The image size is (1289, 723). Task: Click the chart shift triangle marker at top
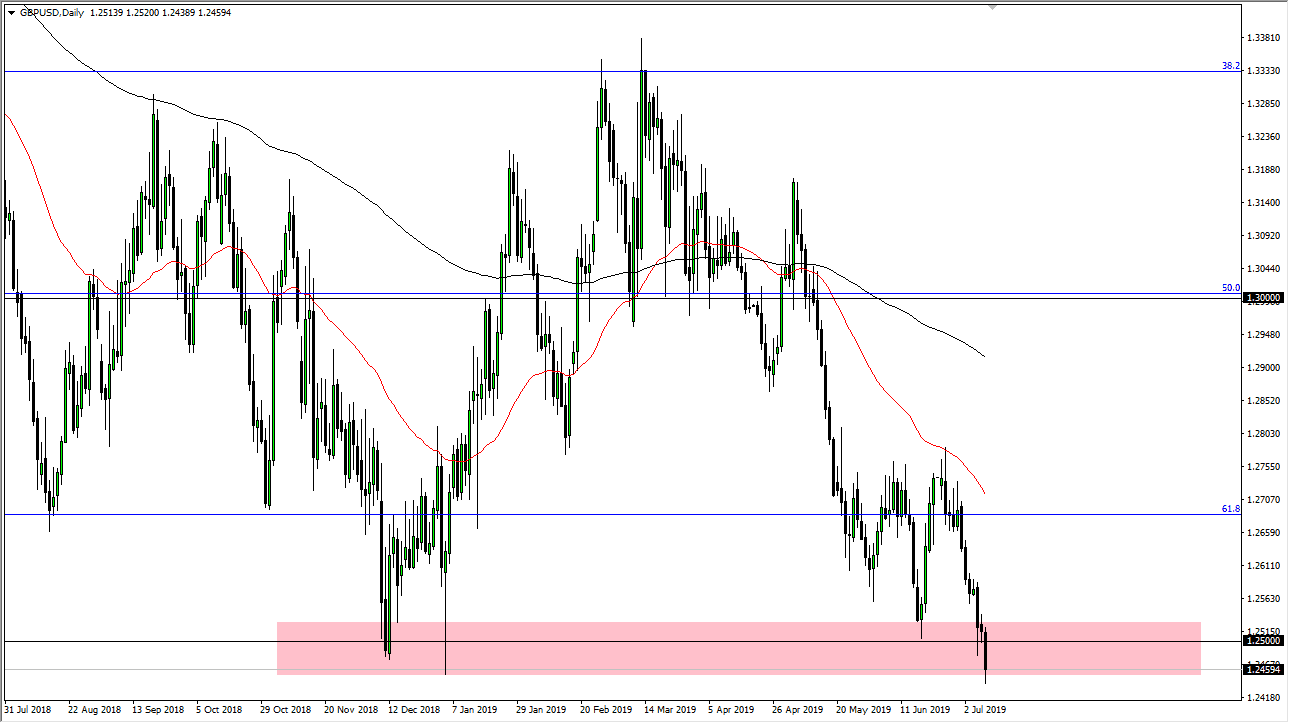(x=992, y=6)
